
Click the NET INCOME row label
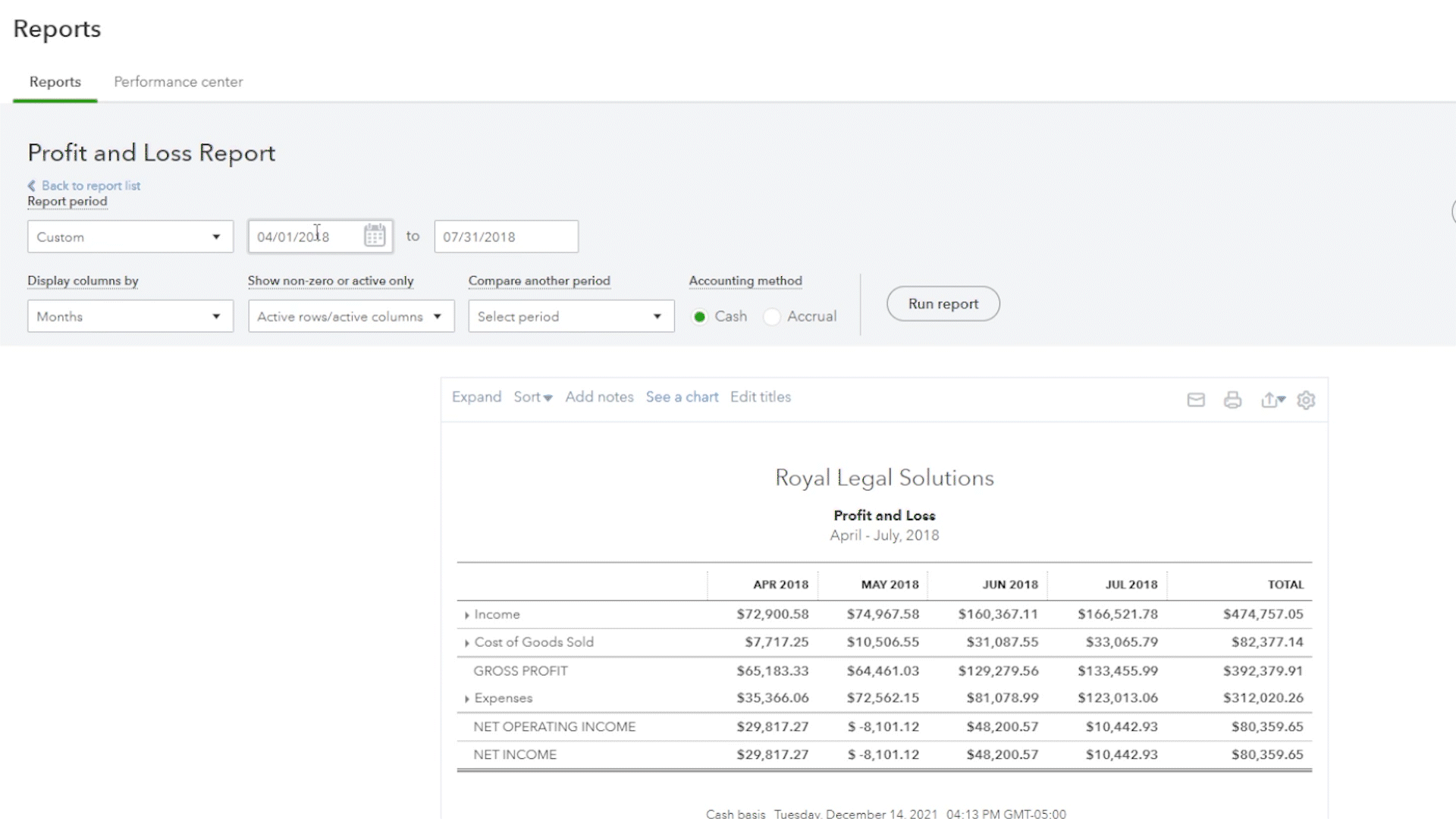coord(515,755)
